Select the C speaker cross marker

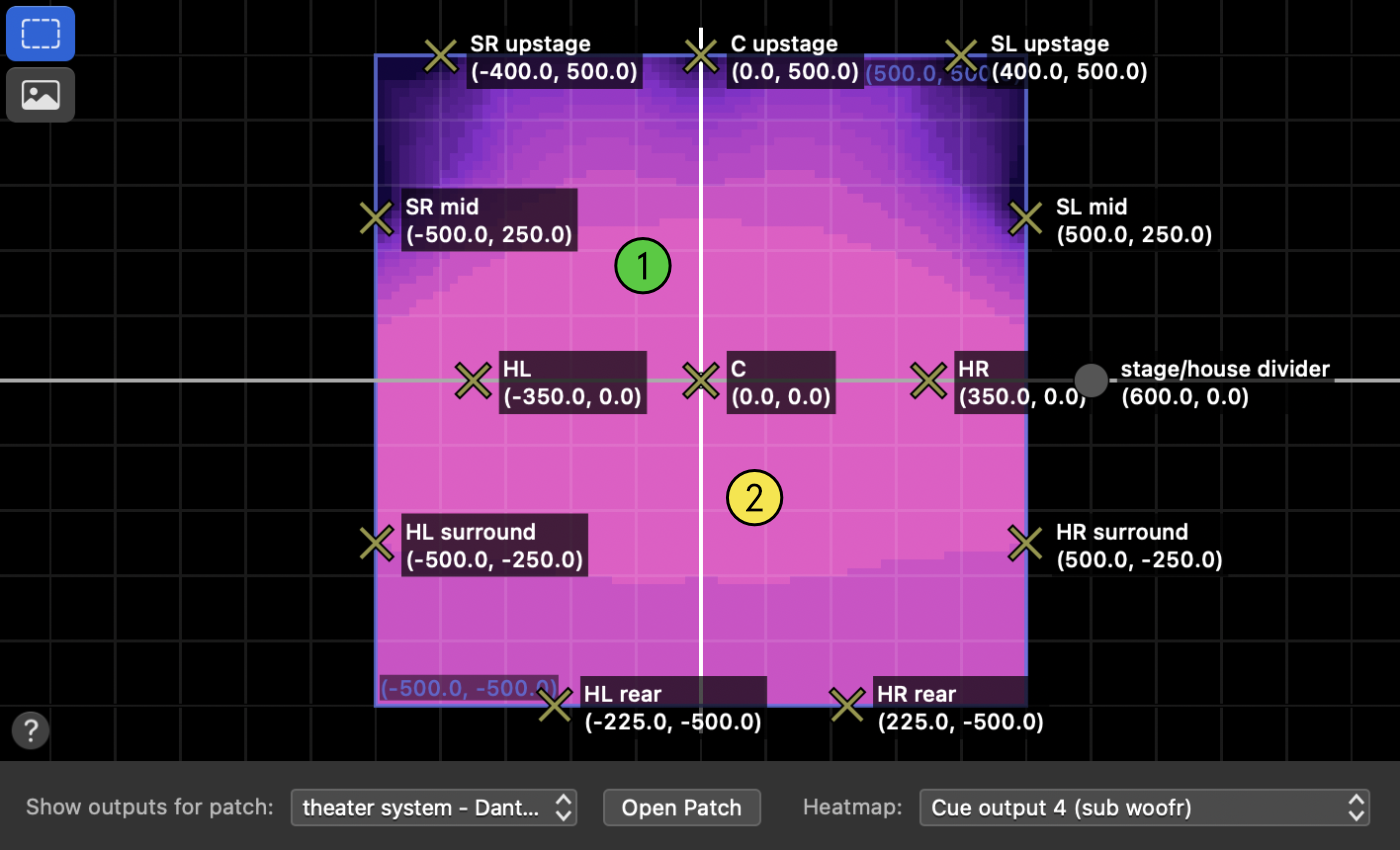[x=700, y=380]
